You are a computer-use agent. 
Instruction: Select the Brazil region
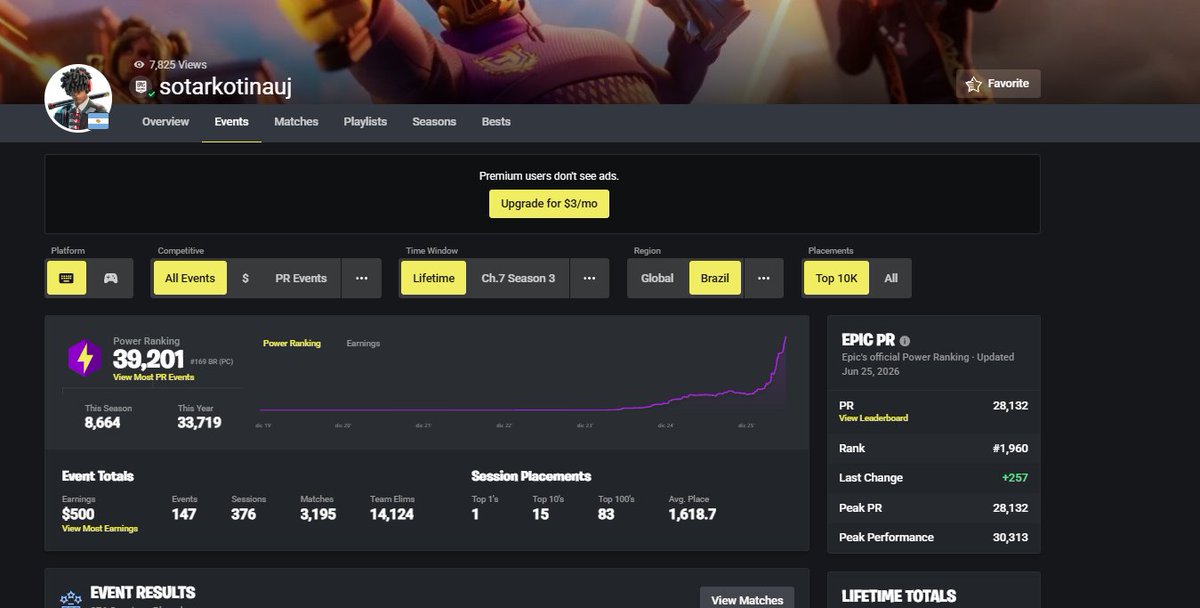[x=715, y=278]
